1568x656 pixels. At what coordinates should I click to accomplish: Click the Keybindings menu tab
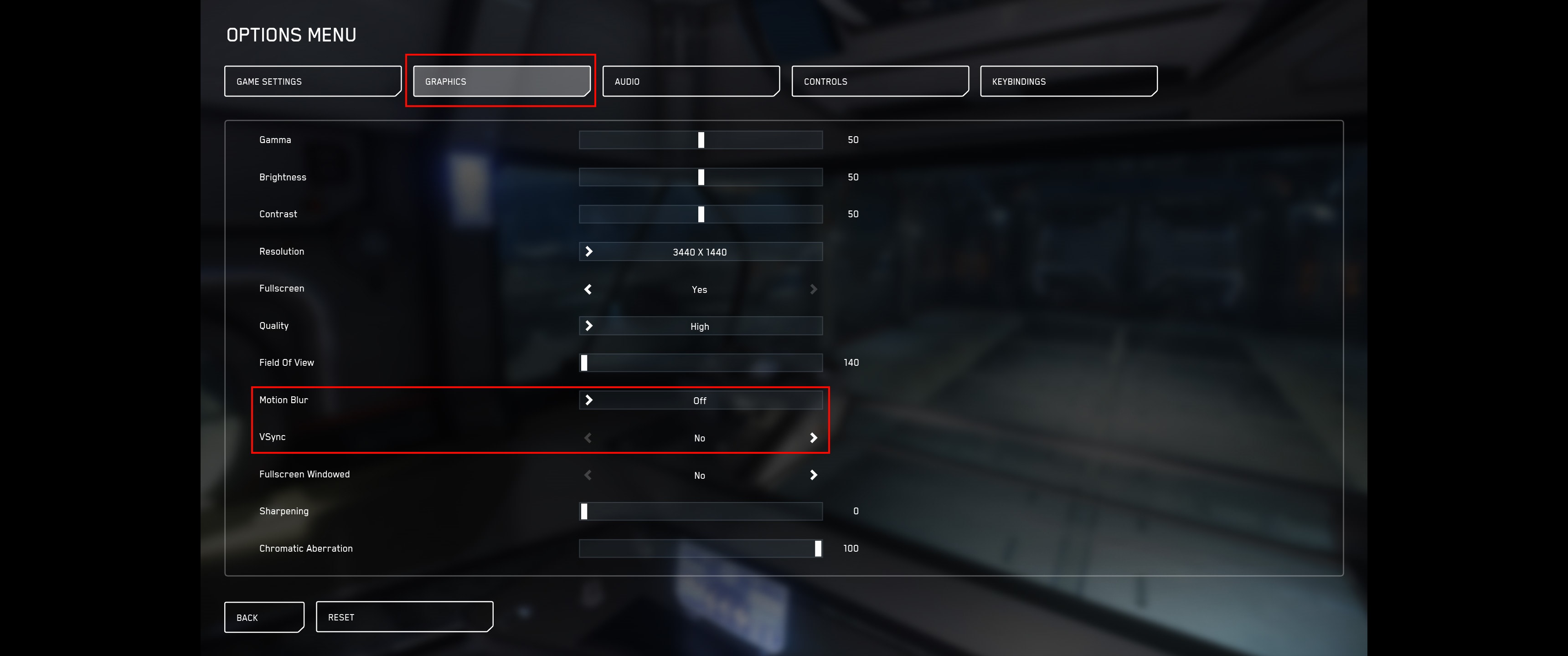(1067, 81)
